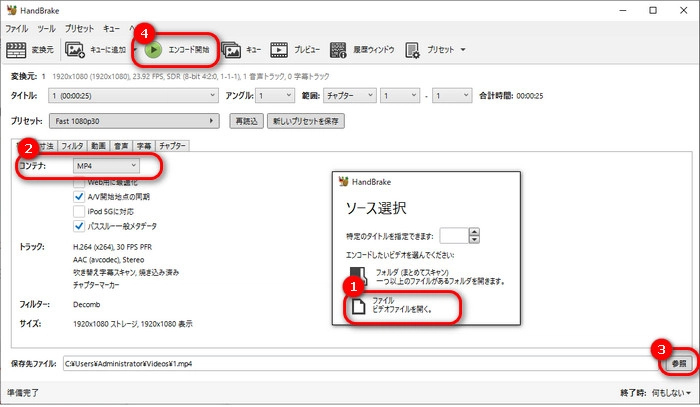
Task: Switch to the フィルタ tab
Action: pos(72,146)
